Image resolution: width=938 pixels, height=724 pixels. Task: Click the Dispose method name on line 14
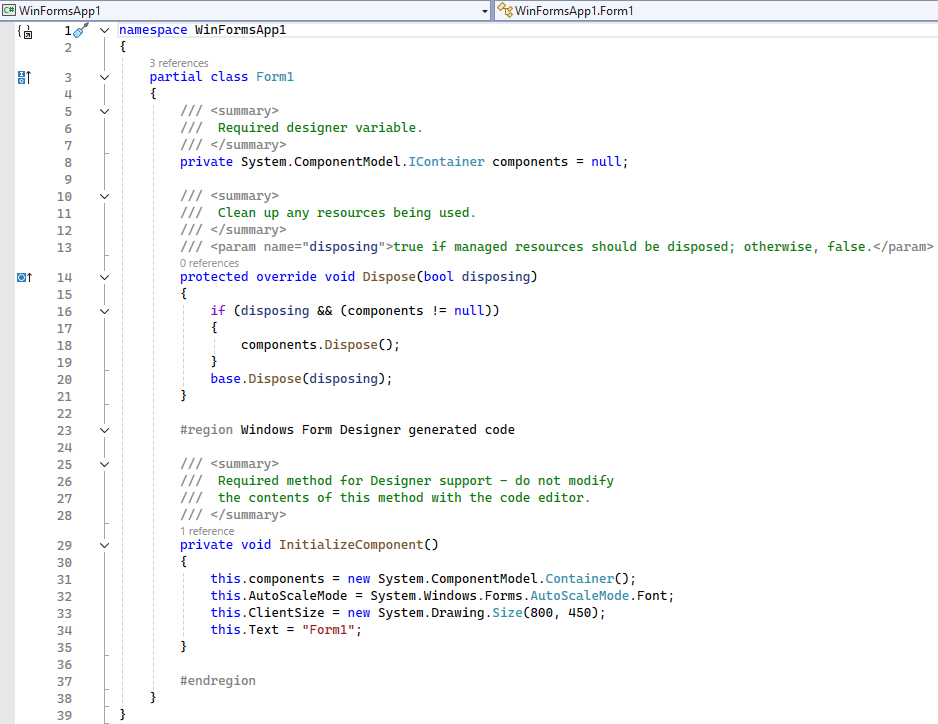pyautogui.click(x=389, y=276)
